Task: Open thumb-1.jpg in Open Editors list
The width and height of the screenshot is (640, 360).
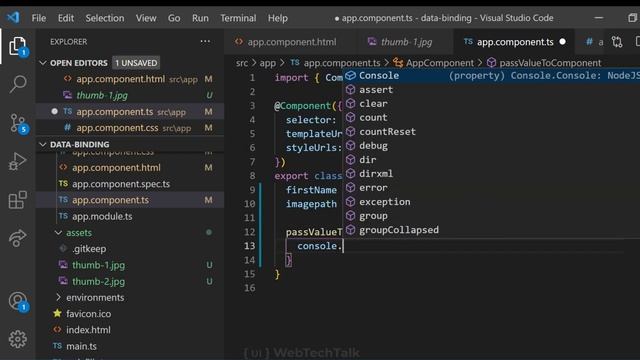Action: 130,95
